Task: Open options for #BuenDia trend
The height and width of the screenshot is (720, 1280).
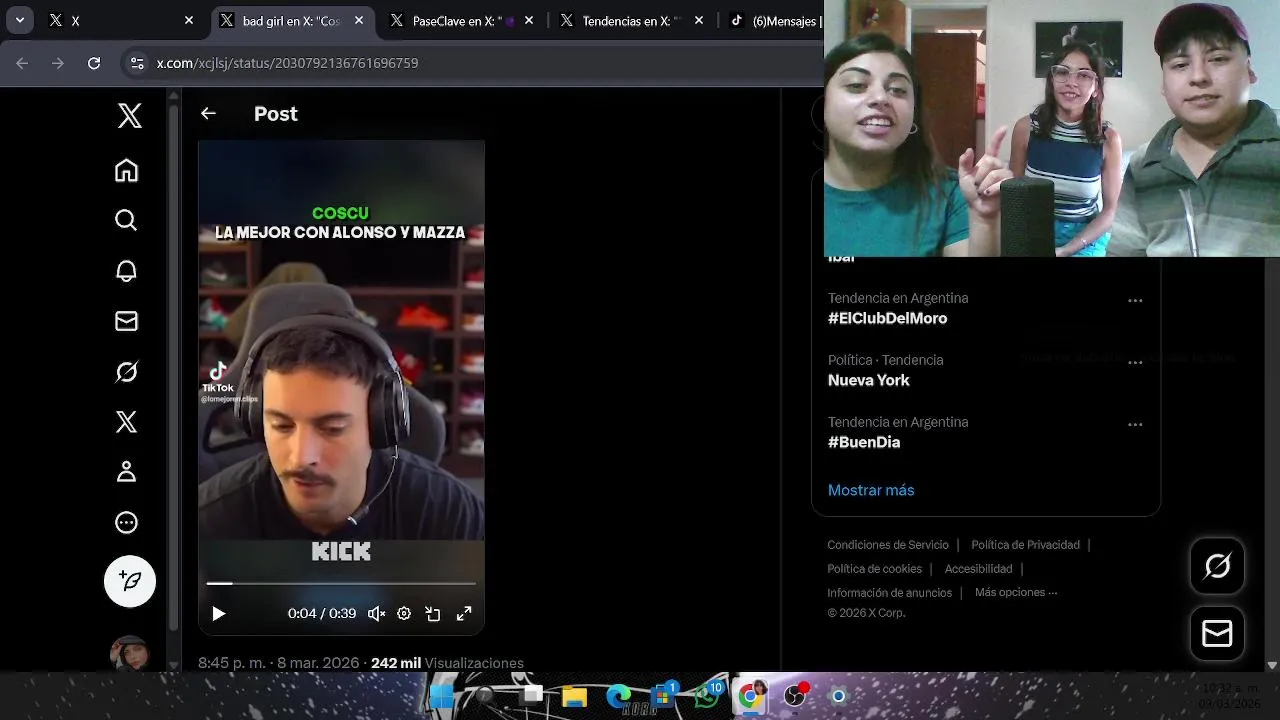Action: coord(1135,424)
